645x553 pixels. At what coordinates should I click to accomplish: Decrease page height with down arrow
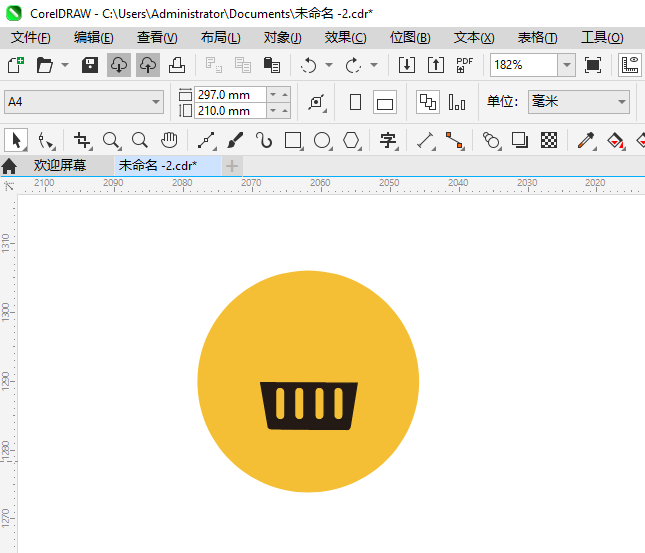click(273, 111)
